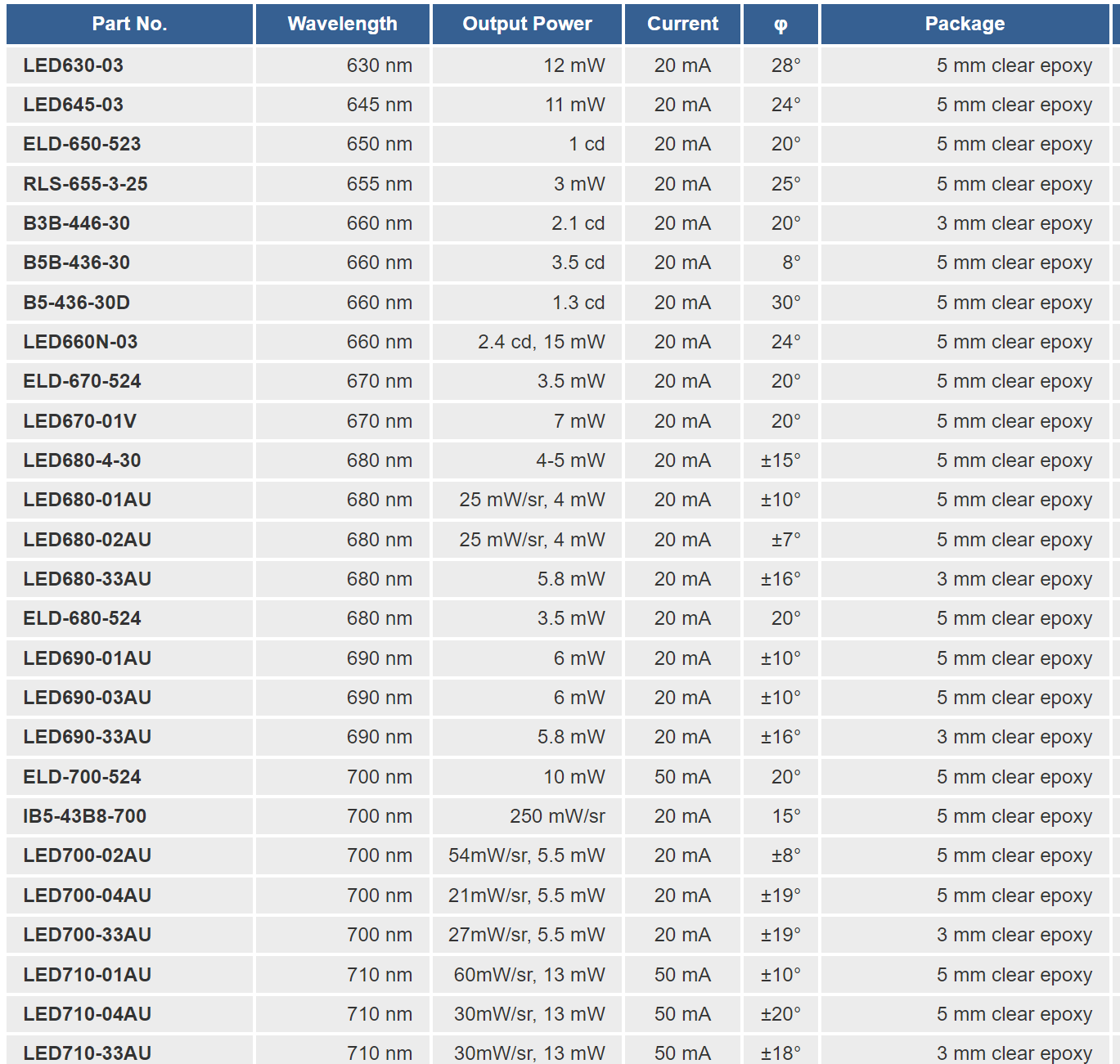
Task: Select the 3.5 cd output power cell
Action: pos(527,263)
